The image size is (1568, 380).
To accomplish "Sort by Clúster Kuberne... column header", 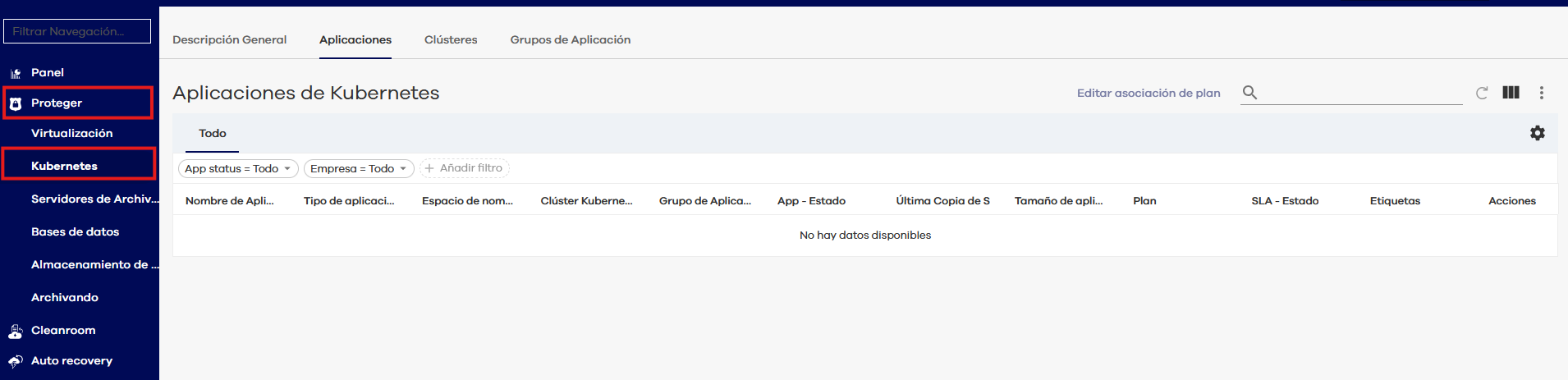I will click(586, 200).
